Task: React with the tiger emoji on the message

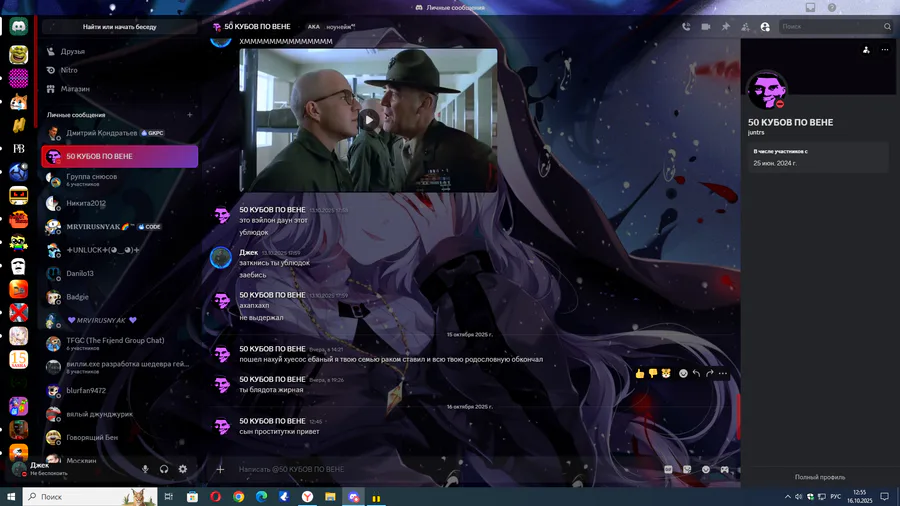Action: pyautogui.click(x=666, y=373)
